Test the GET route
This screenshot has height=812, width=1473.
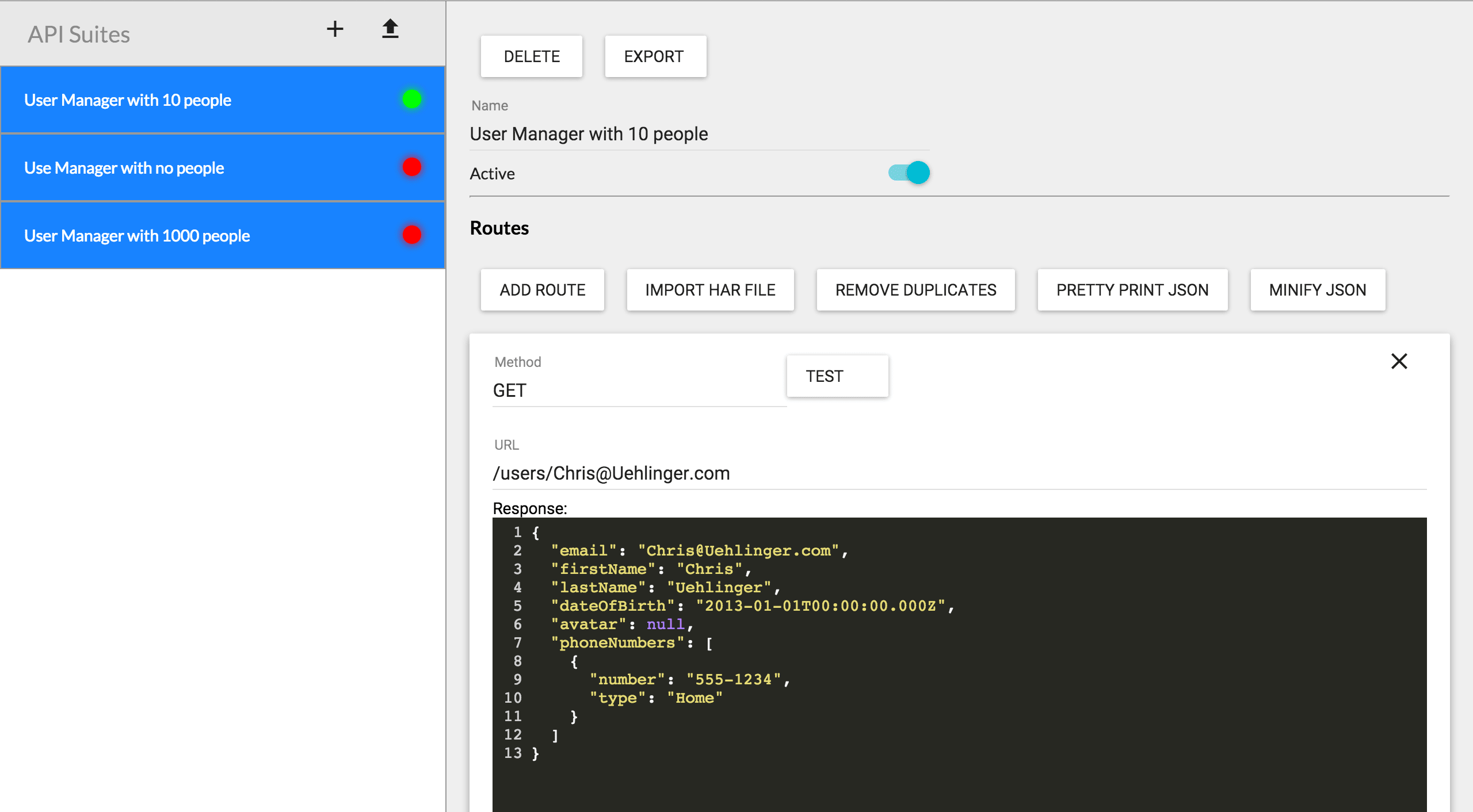click(837, 376)
